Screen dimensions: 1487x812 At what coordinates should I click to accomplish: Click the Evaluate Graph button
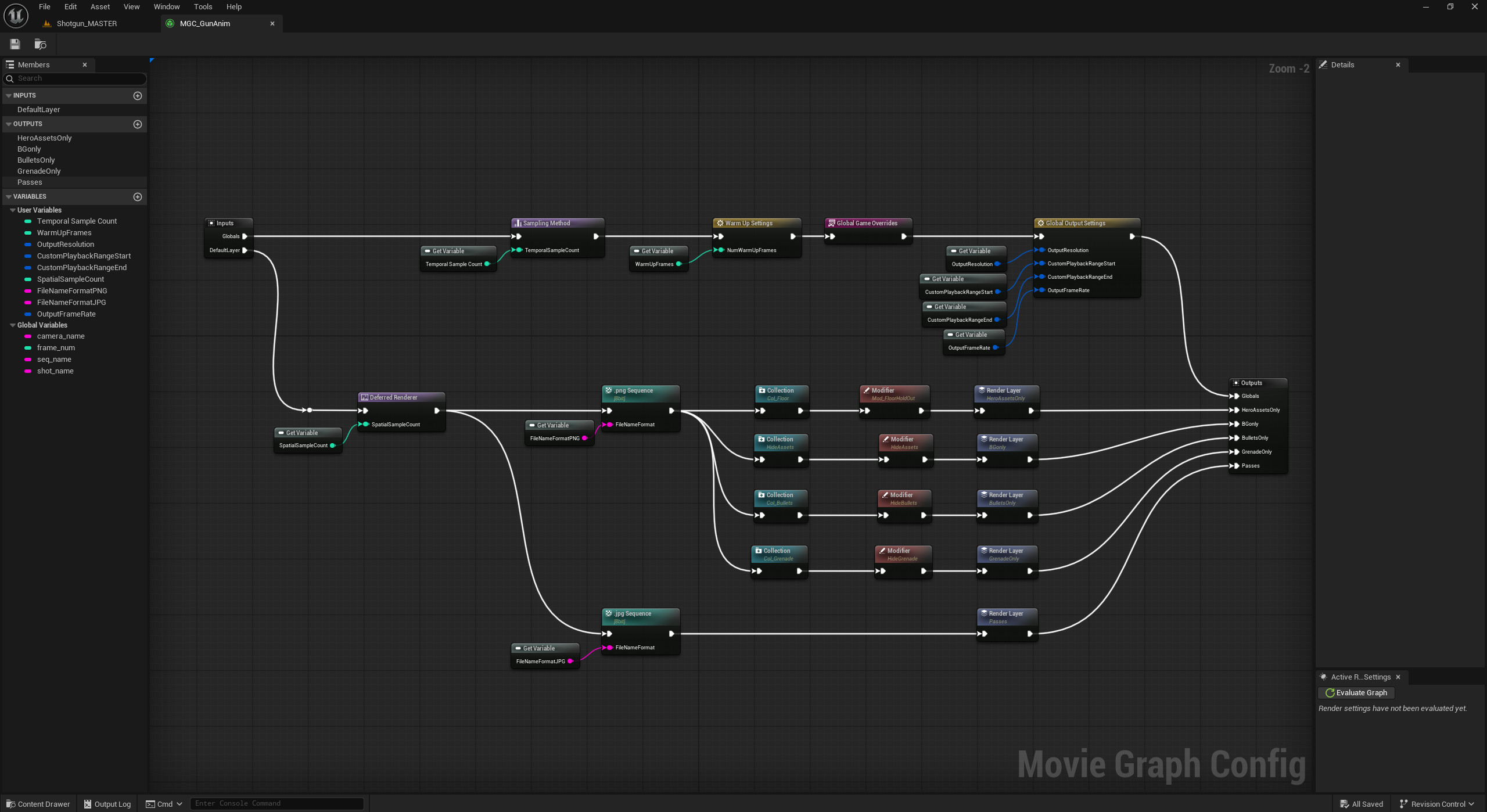pyautogui.click(x=1356, y=692)
